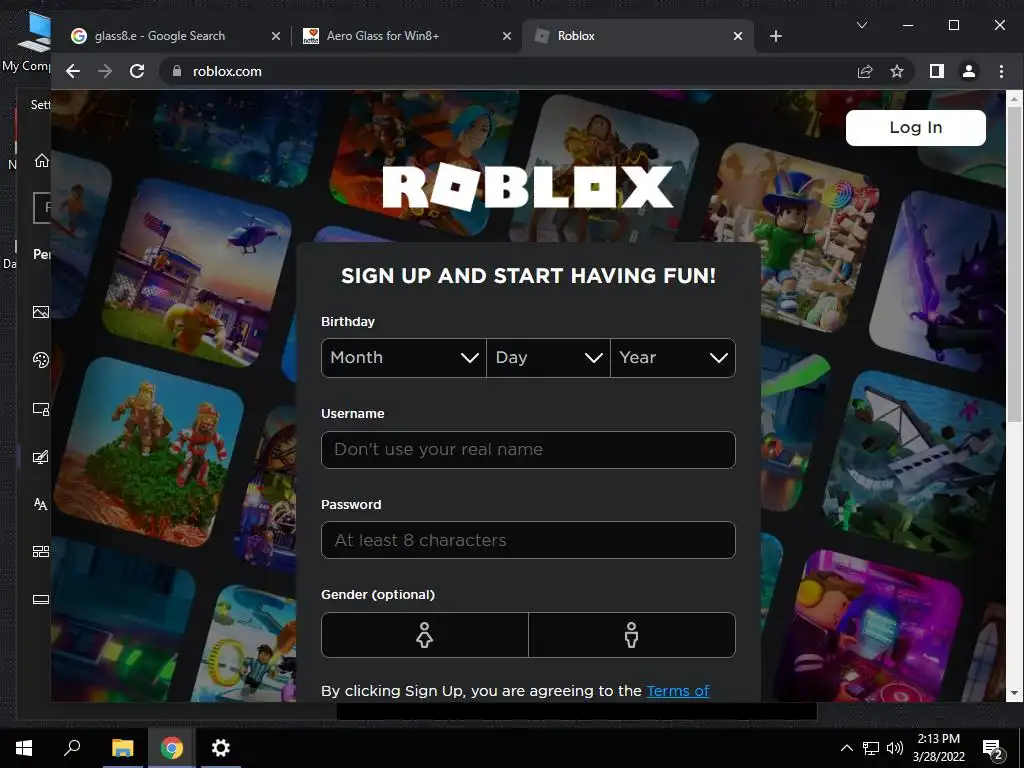The width and height of the screenshot is (1024, 768).
Task: Open the Month birthday dropdown
Action: [404, 358]
